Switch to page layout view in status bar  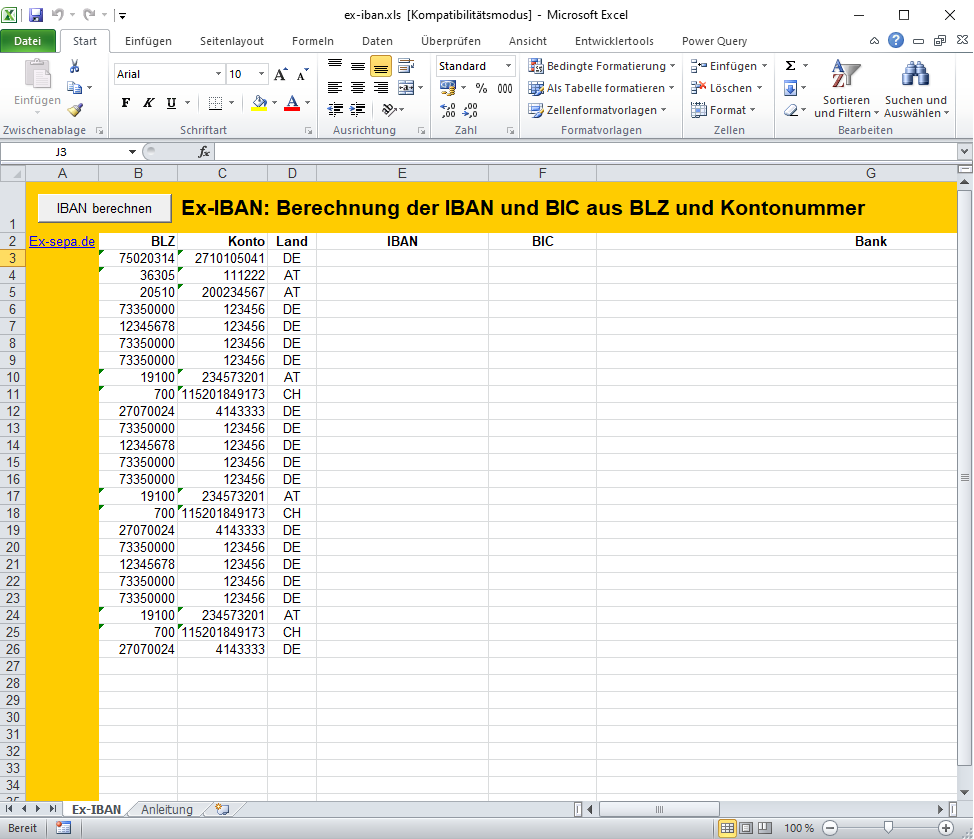pyautogui.click(x=746, y=828)
